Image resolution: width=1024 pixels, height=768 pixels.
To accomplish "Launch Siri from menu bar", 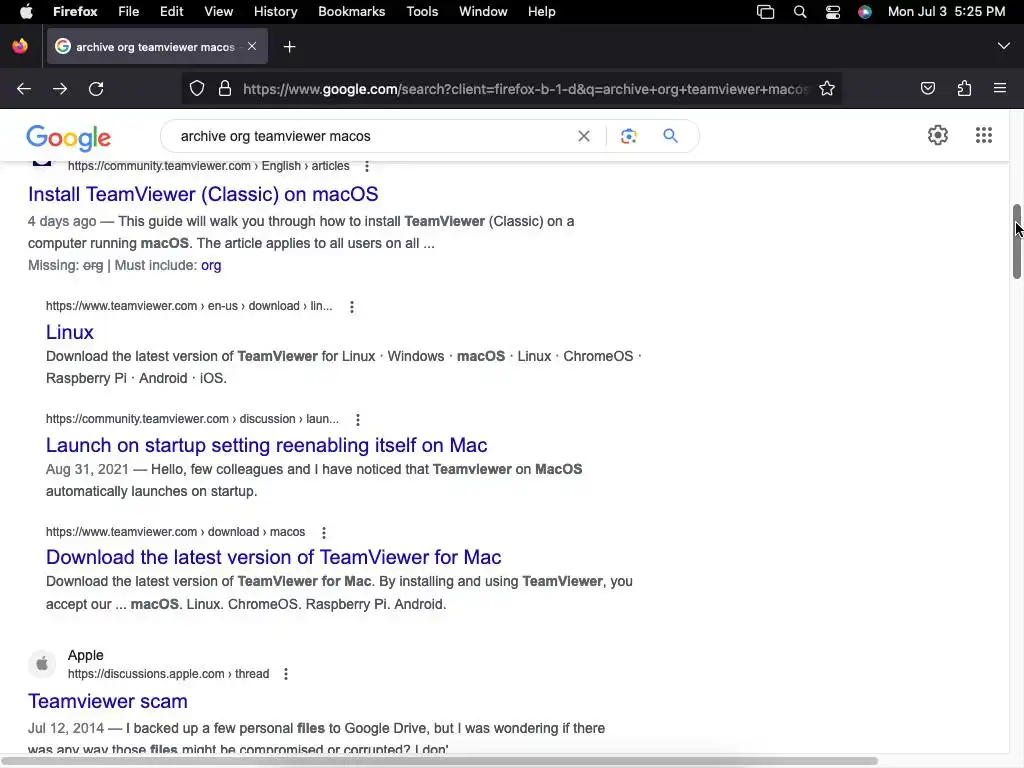I will click(x=865, y=12).
